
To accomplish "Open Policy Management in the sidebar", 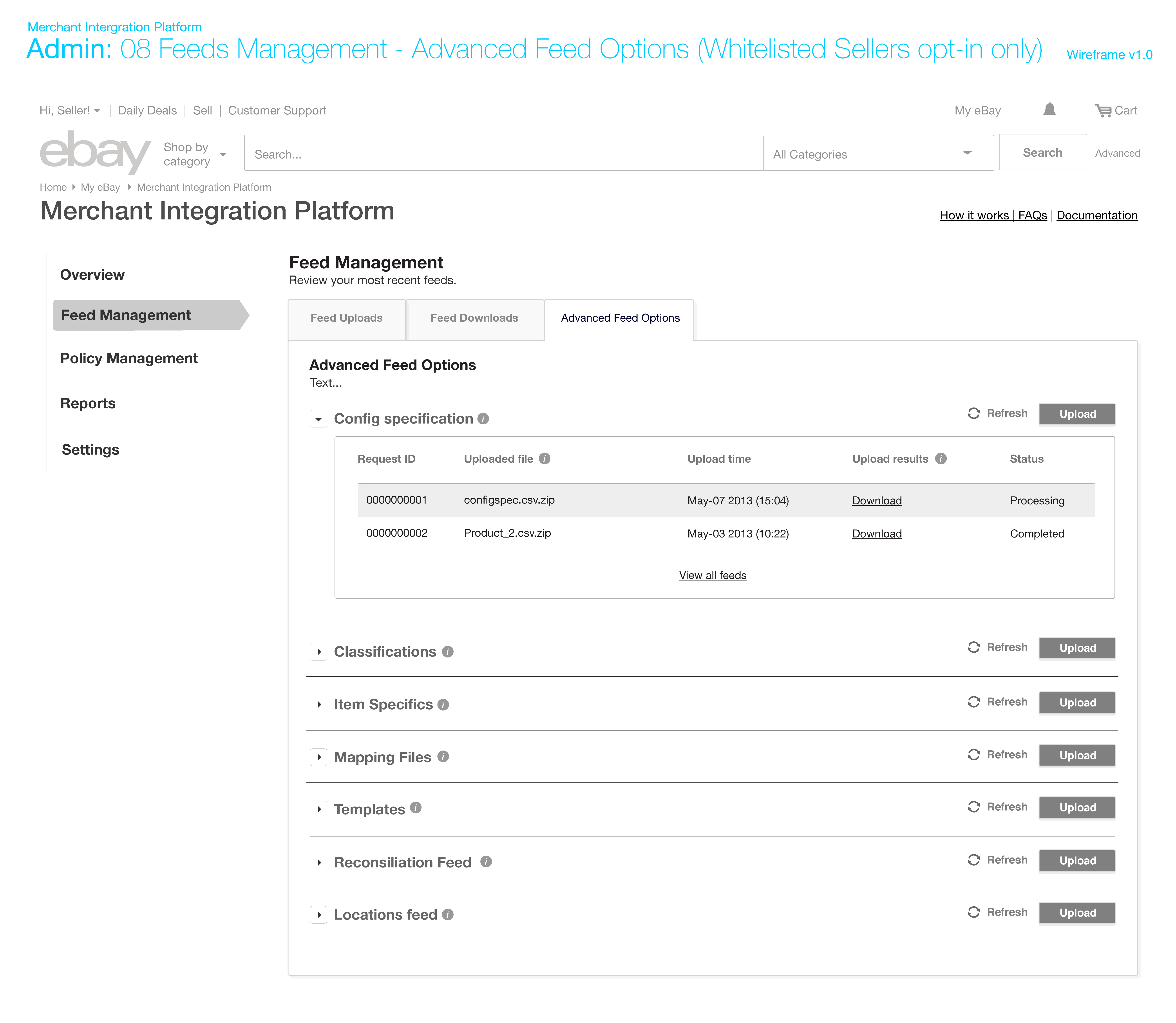I will click(154, 359).
